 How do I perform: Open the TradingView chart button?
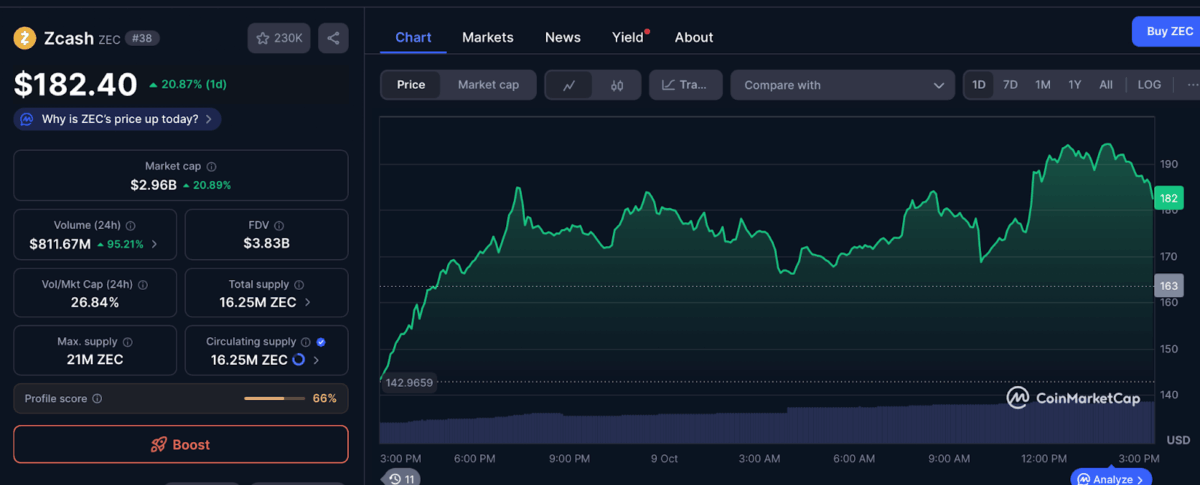(685, 85)
